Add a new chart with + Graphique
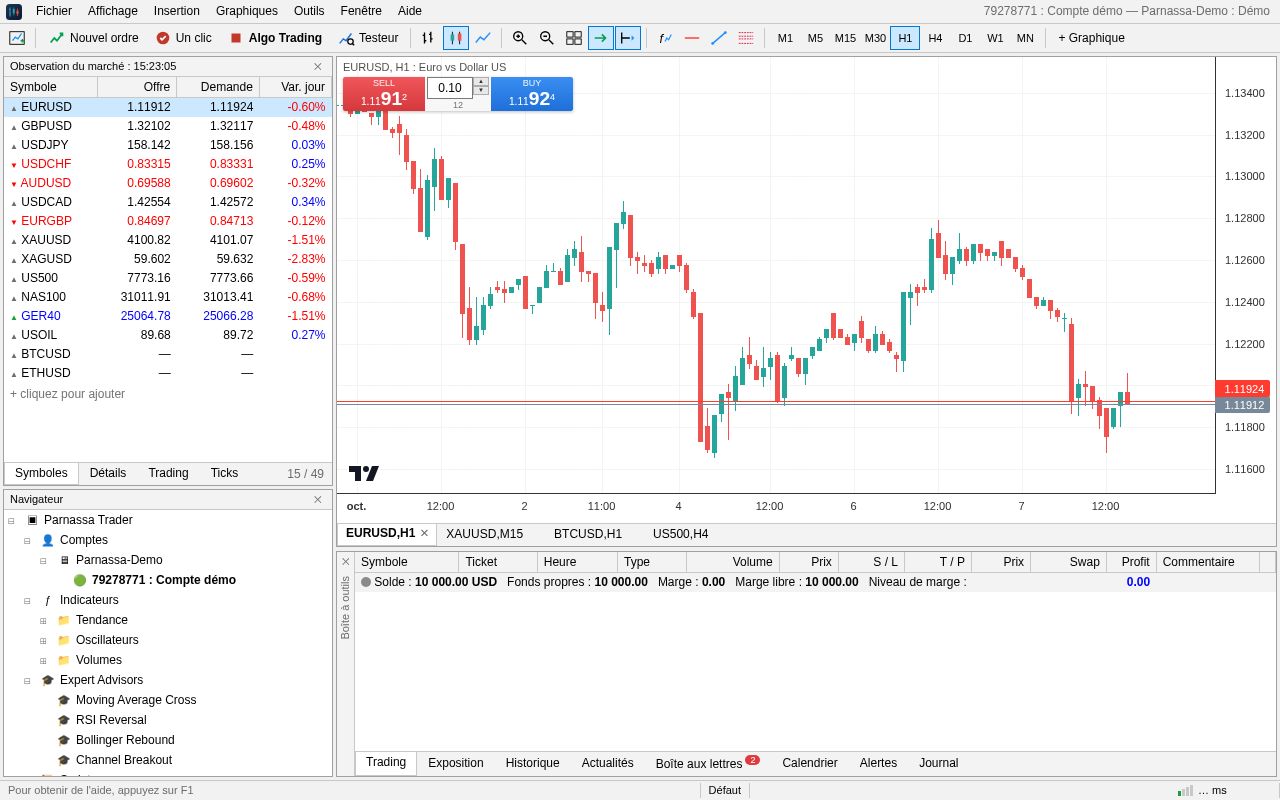 pyautogui.click(x=1092, y=38)
